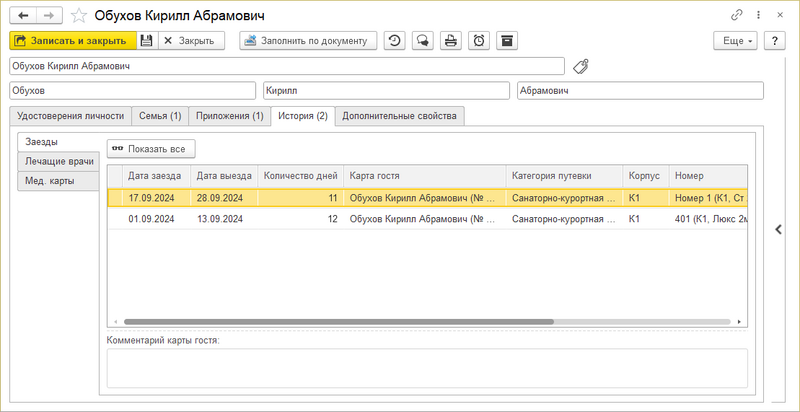
Task: Switch to Приложения (1) tab
Action: (x=230, y=116)
